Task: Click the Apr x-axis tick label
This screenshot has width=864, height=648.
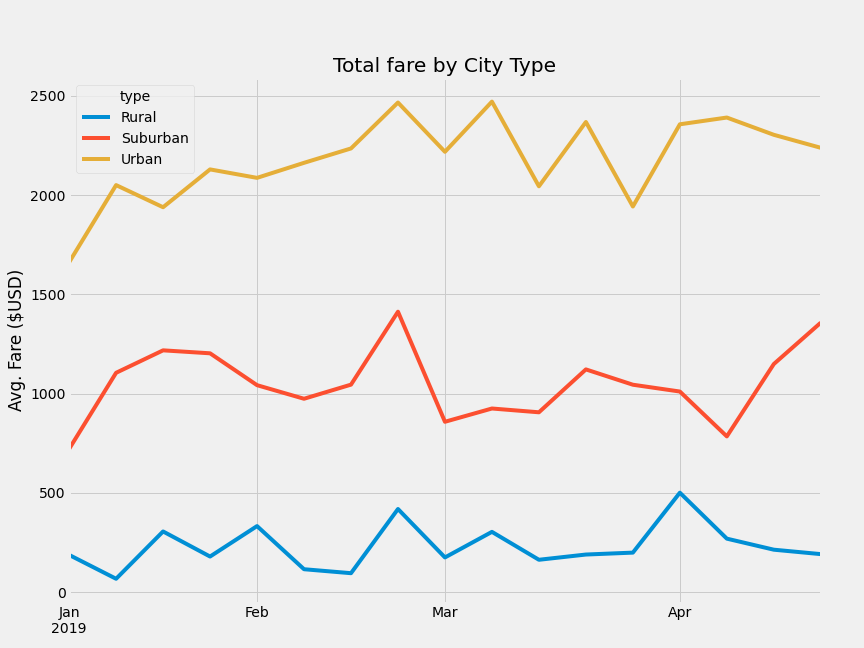Action: pos(679,612)
